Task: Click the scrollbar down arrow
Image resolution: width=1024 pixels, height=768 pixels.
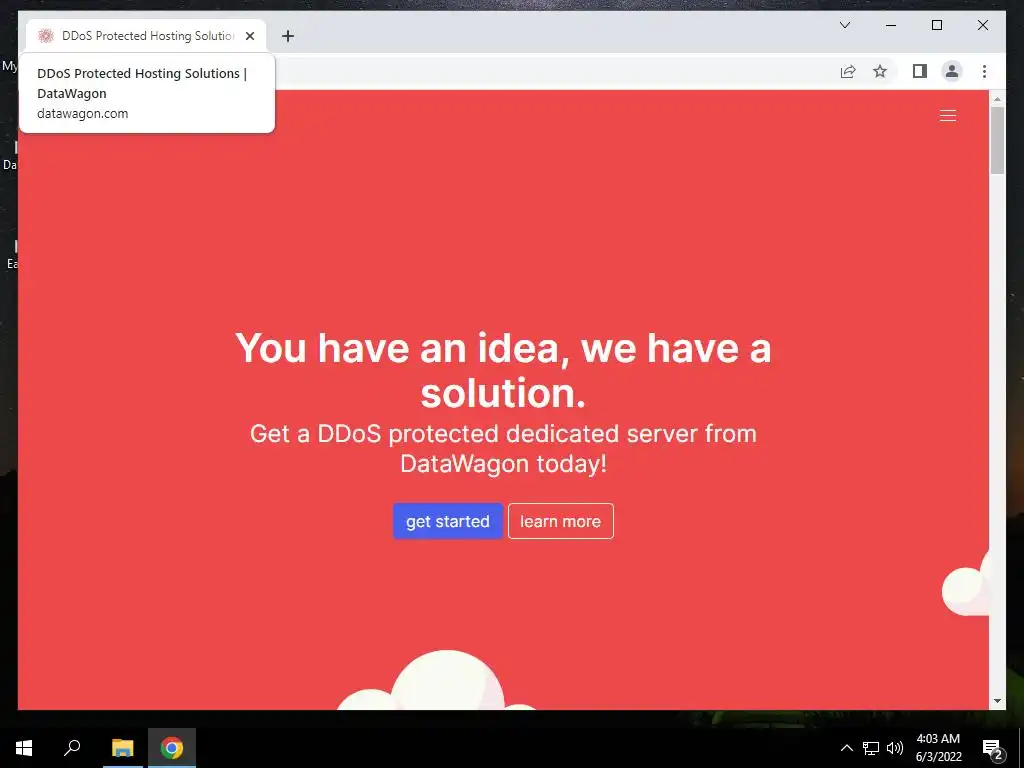Action: (997, 701)
